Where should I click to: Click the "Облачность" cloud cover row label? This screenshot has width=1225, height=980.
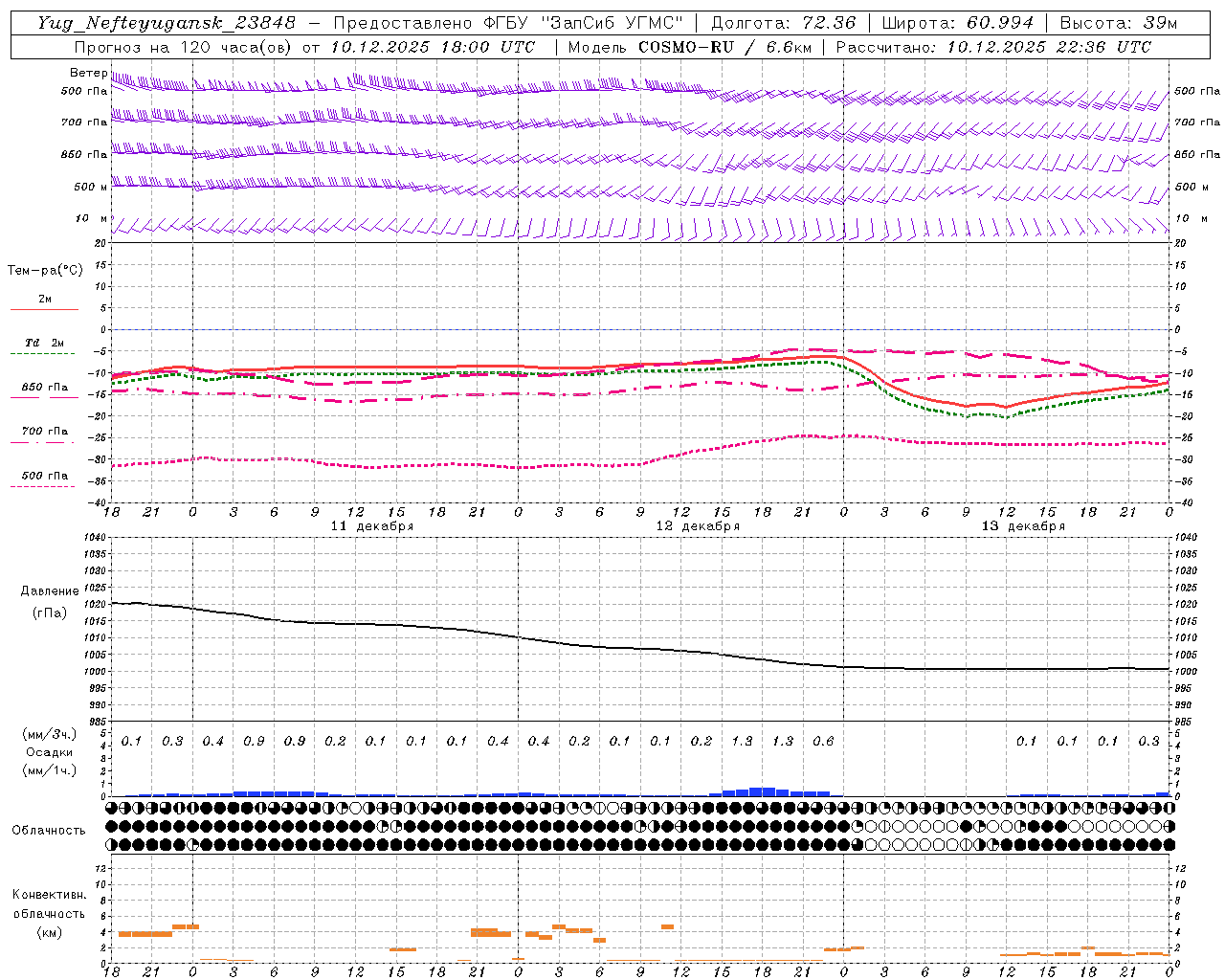click(x=49, y=831)
